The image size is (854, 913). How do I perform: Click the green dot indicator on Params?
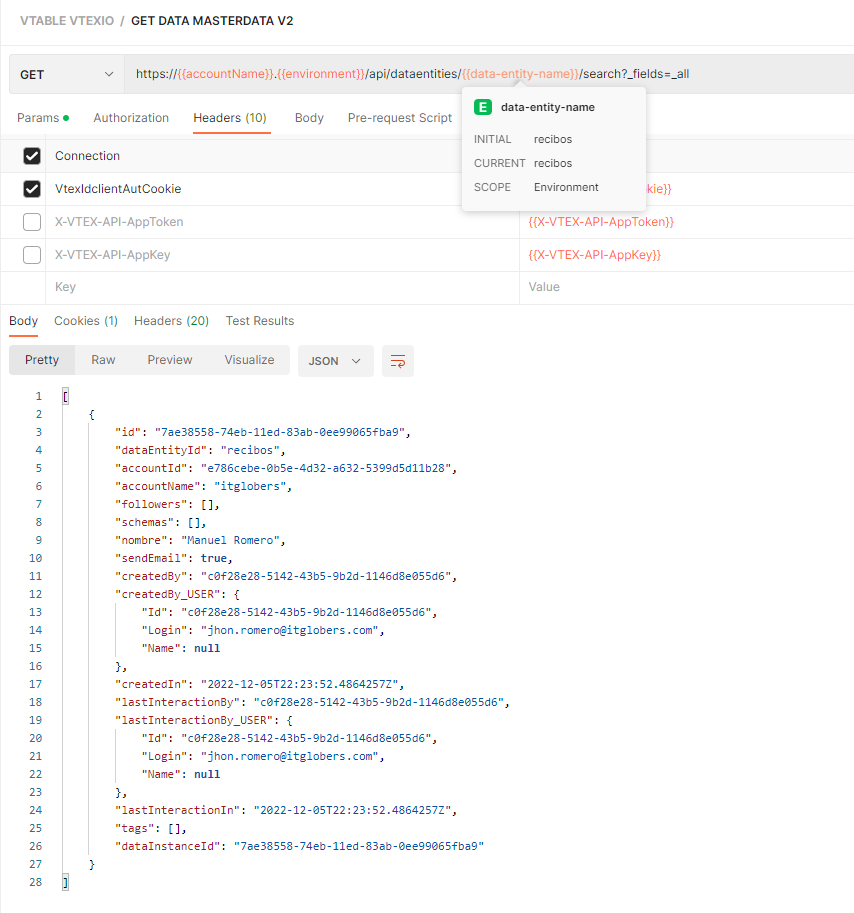66,118
